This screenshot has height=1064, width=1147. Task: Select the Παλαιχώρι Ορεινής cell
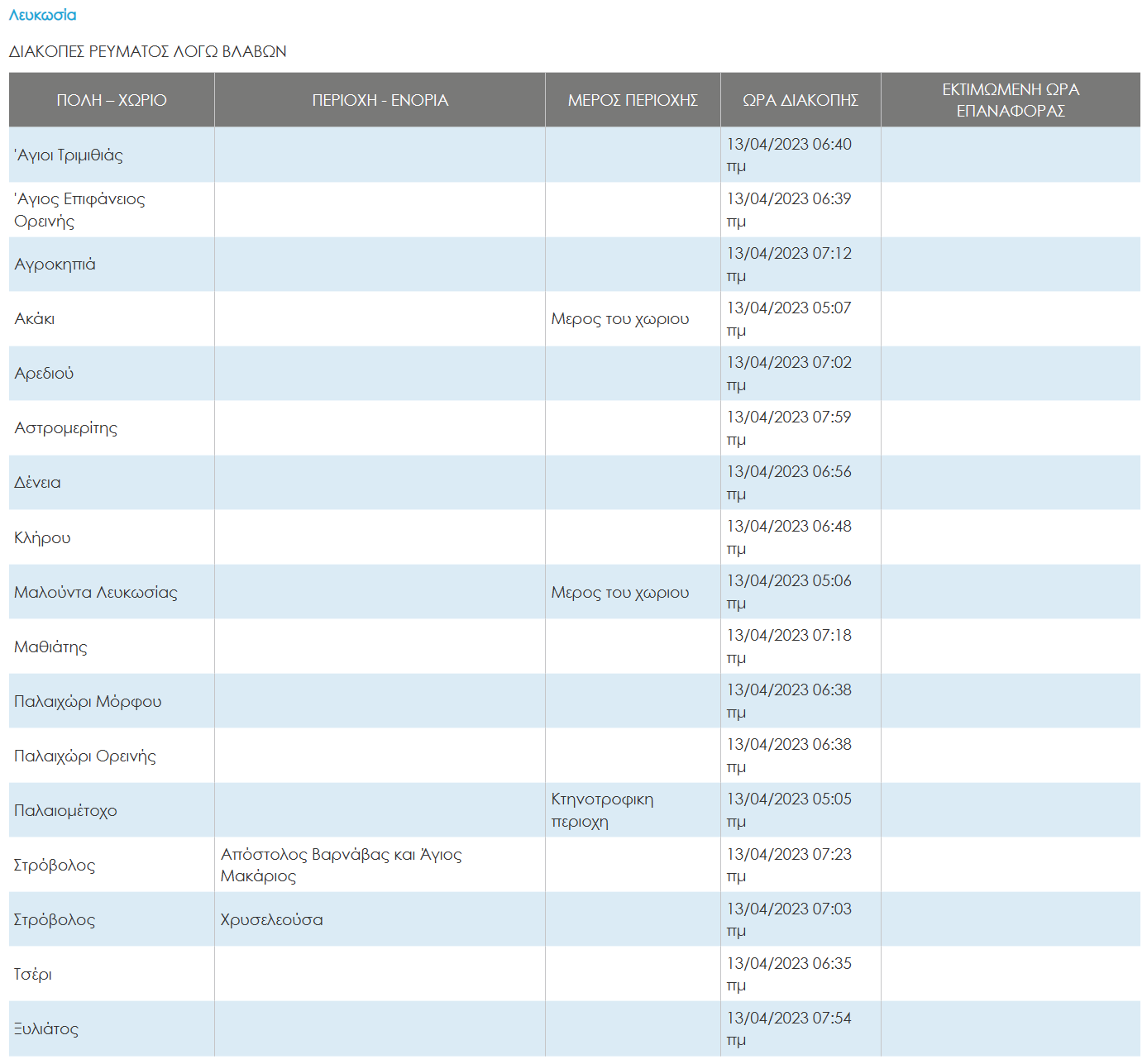pos(112,756)
